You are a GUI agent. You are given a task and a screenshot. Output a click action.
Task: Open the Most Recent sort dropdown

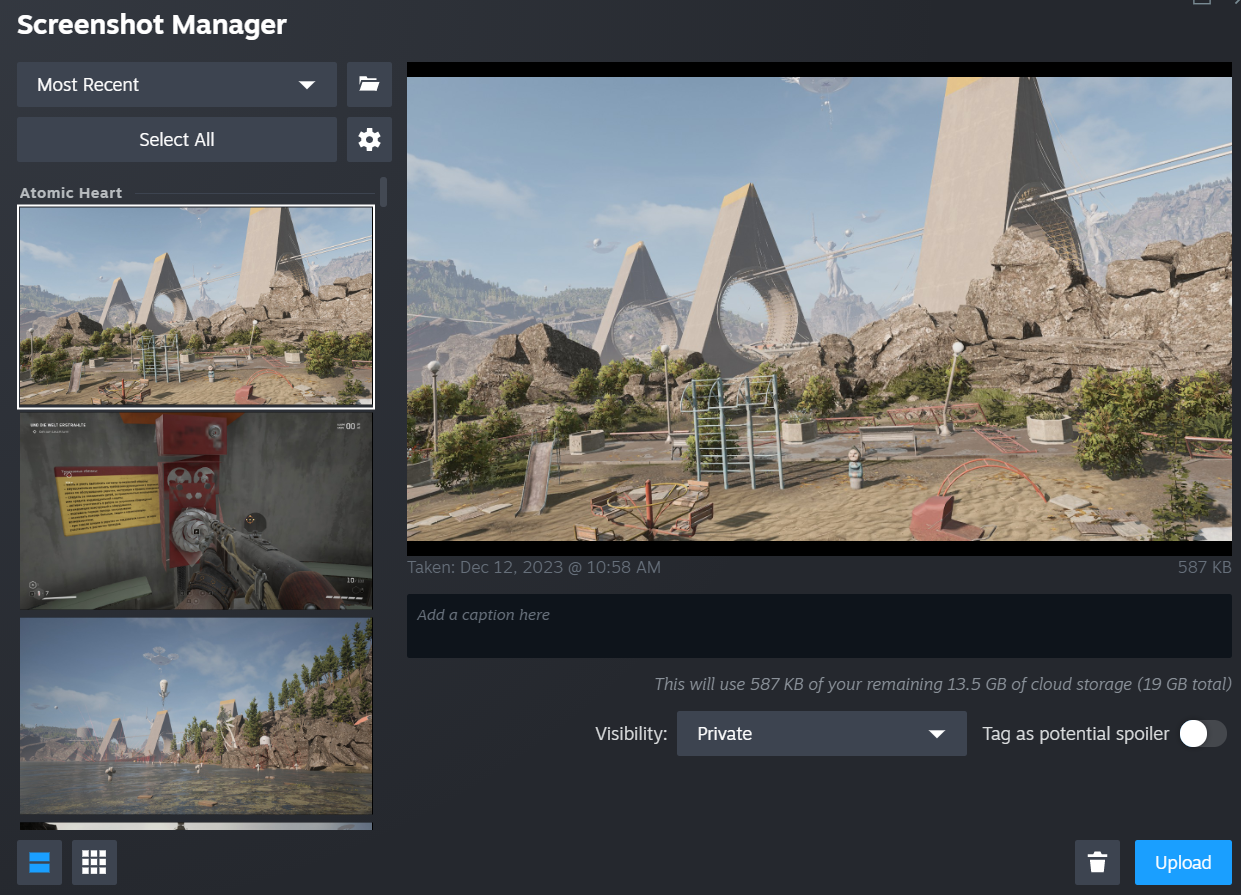point(177,84)
